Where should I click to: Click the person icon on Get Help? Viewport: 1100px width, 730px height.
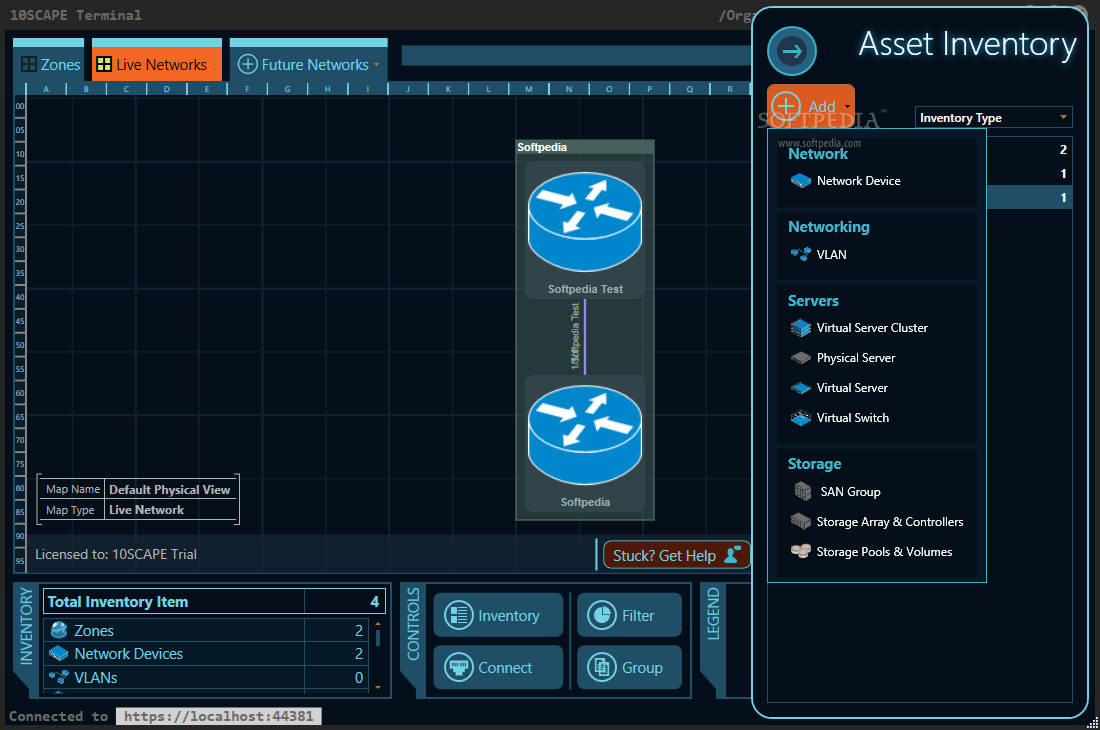coord(732,555)
